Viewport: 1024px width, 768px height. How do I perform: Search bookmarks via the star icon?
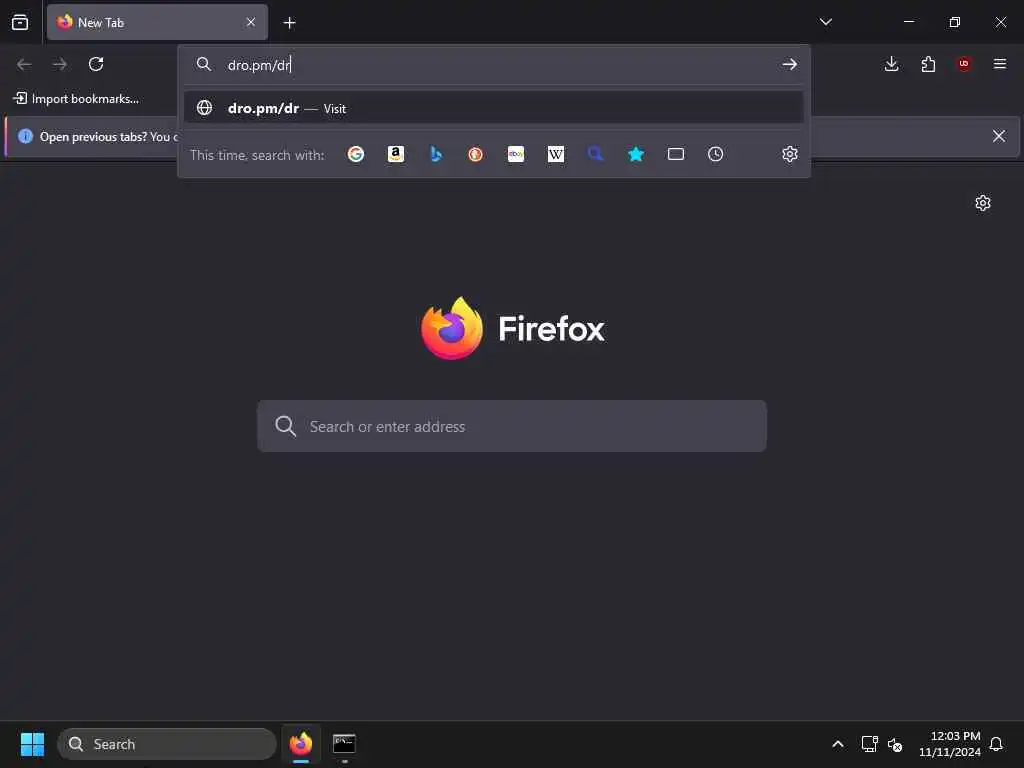[635, 154]
